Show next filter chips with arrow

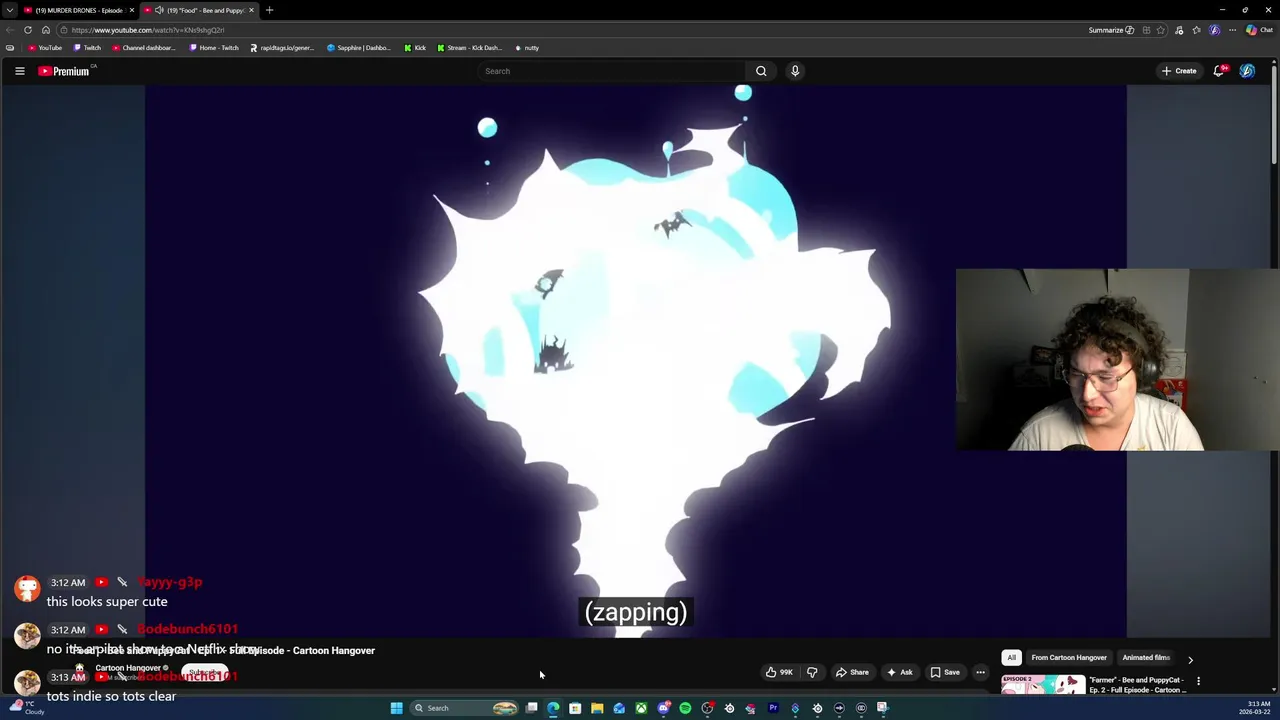(1190, 659)
